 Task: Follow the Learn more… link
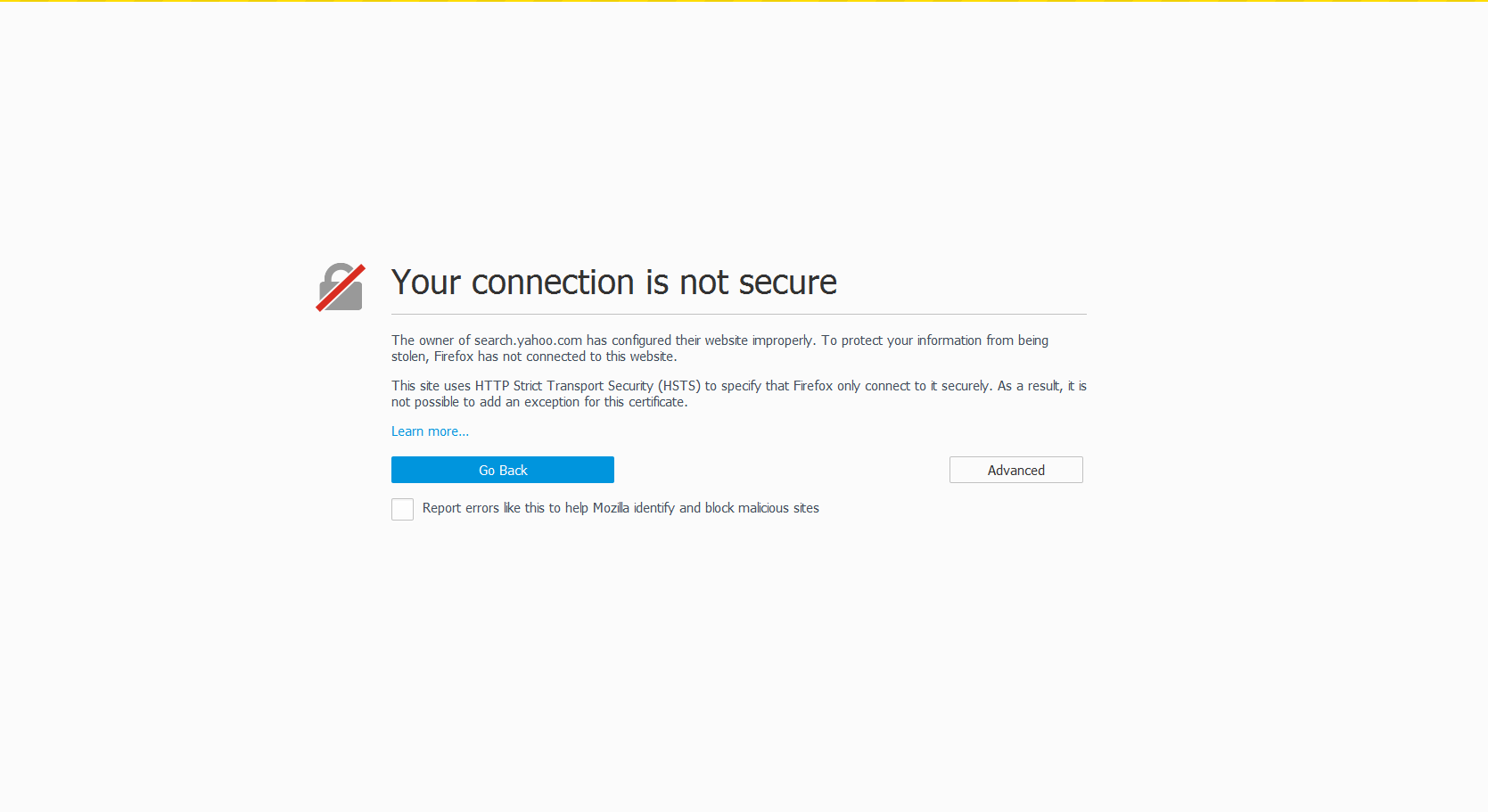pos(430,431)
